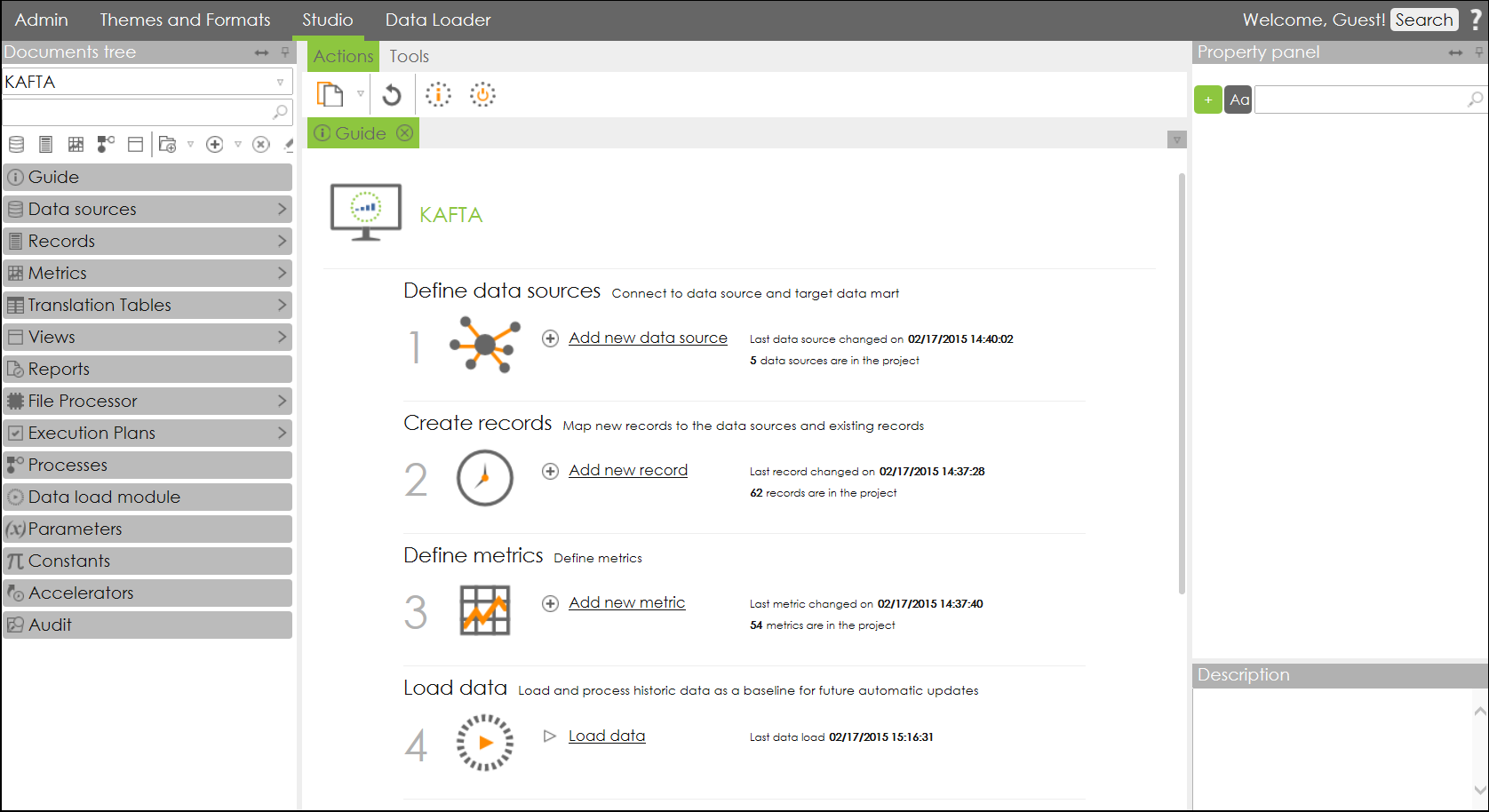
Task: Click the orange dotted info icon
Action: pos(438,94)
